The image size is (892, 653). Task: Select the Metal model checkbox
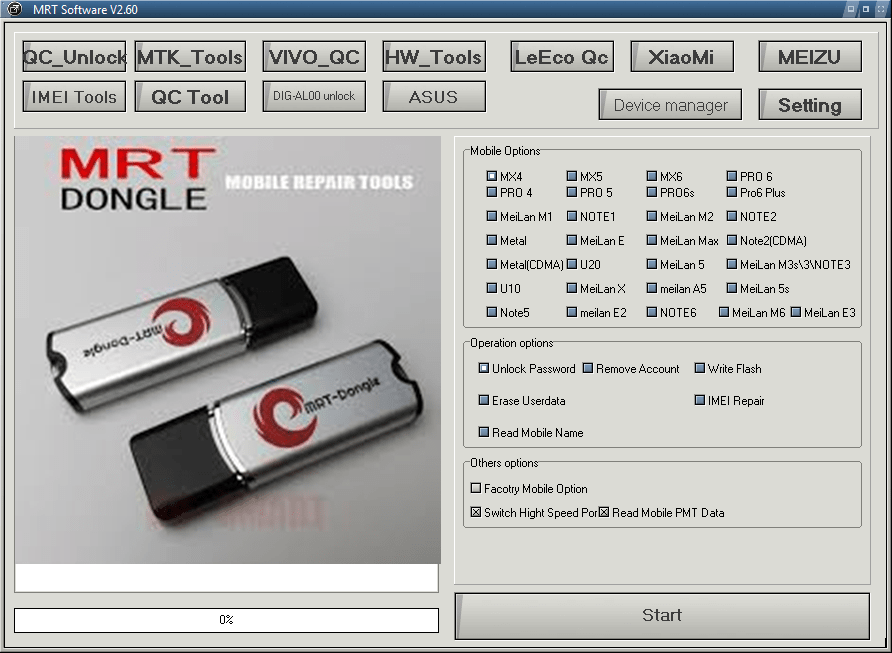492,240
